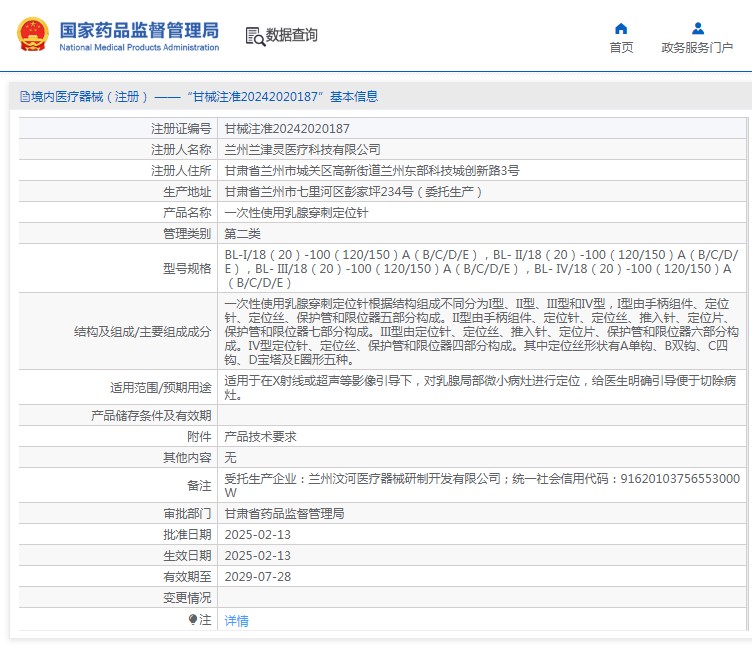Screen dimensions: 752x648
Task: Select the 批准日期 value 2025-02-13
Action: [x=258, y=535]
